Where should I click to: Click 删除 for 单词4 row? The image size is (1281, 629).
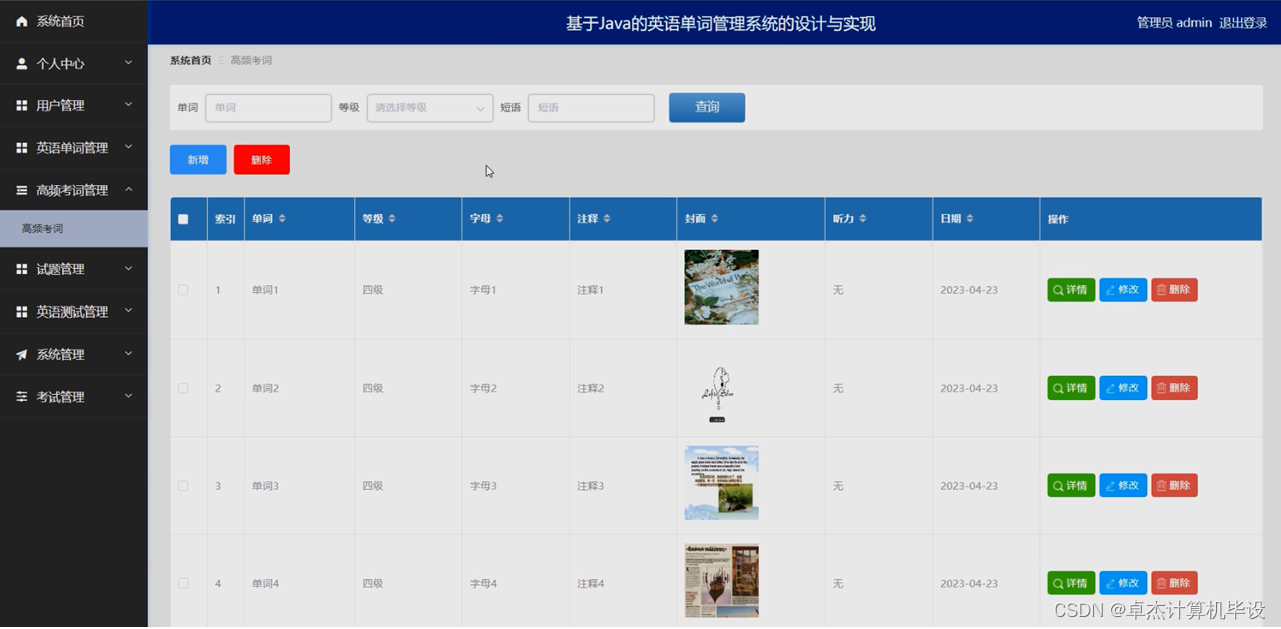pos(1174,583)
